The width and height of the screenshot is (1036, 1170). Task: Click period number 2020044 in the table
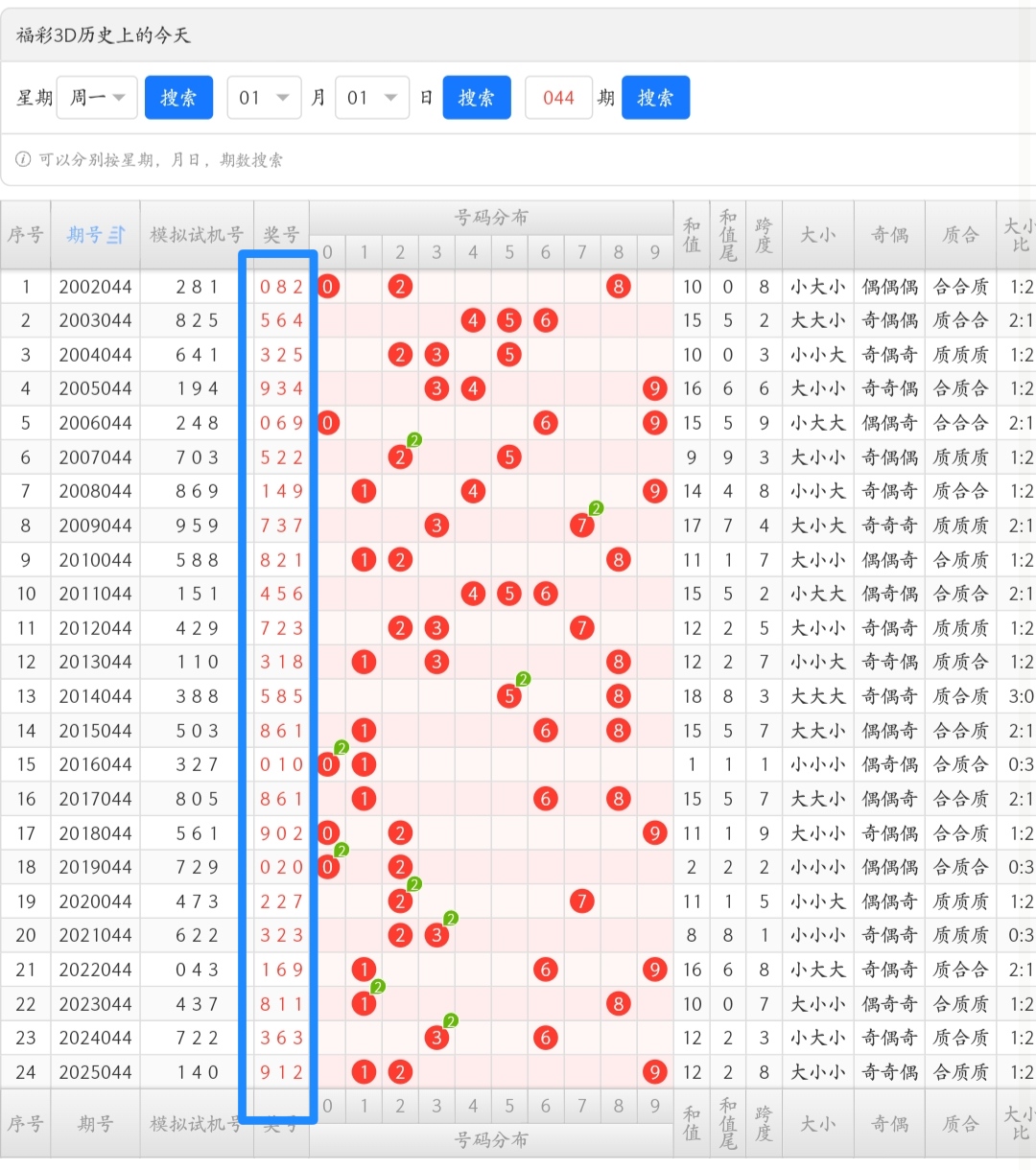point(95,901)
